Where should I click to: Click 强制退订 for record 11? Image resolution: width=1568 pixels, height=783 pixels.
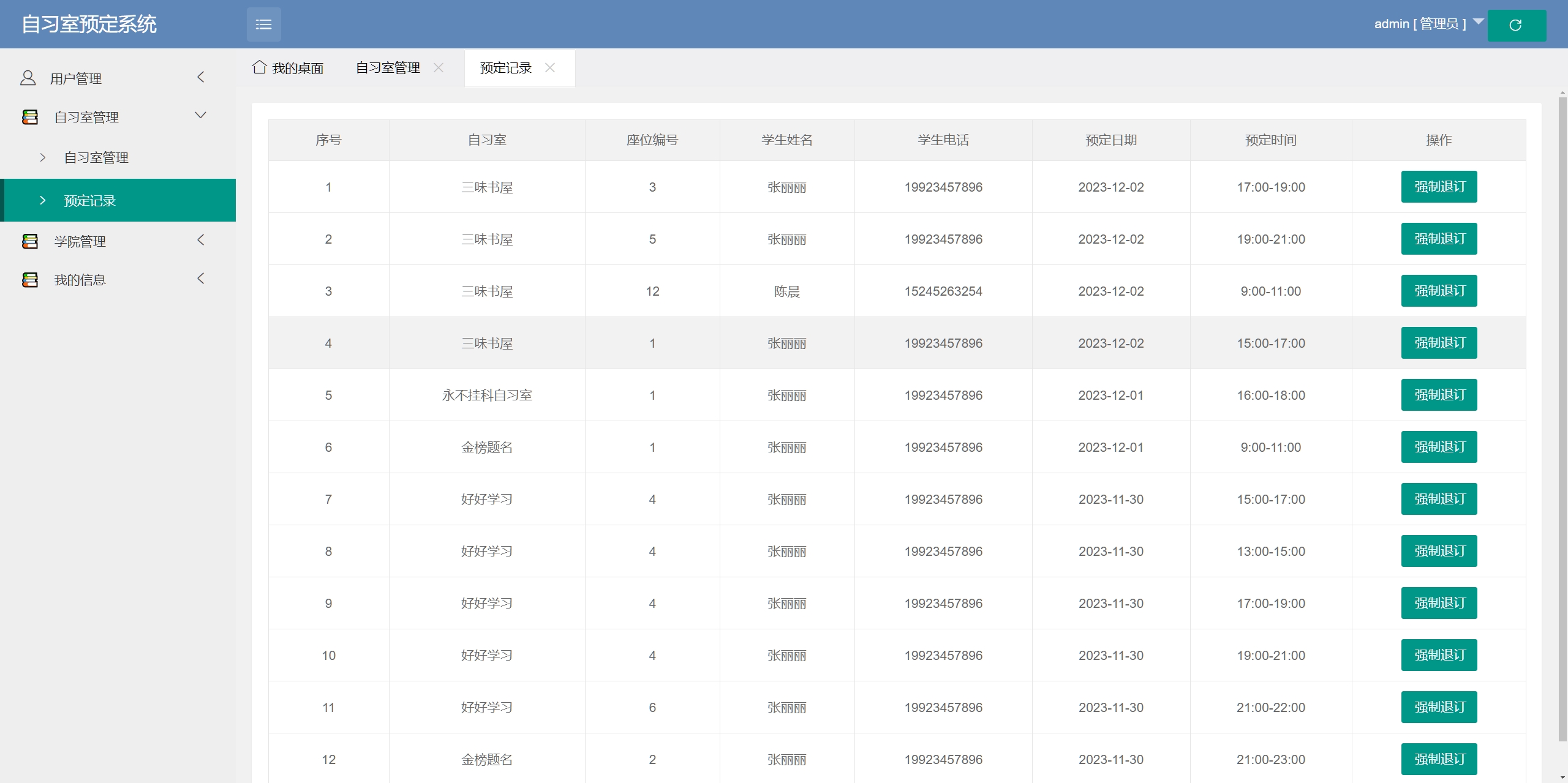1439,707
